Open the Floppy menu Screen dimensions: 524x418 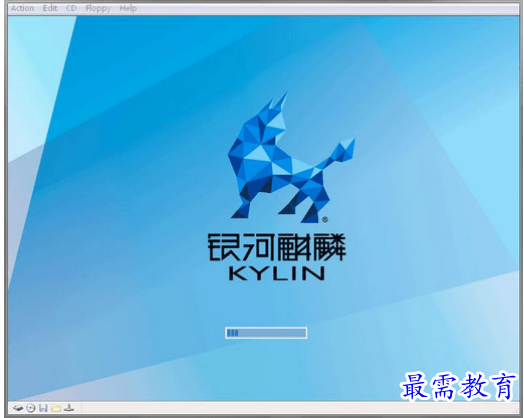click(98, 8)
